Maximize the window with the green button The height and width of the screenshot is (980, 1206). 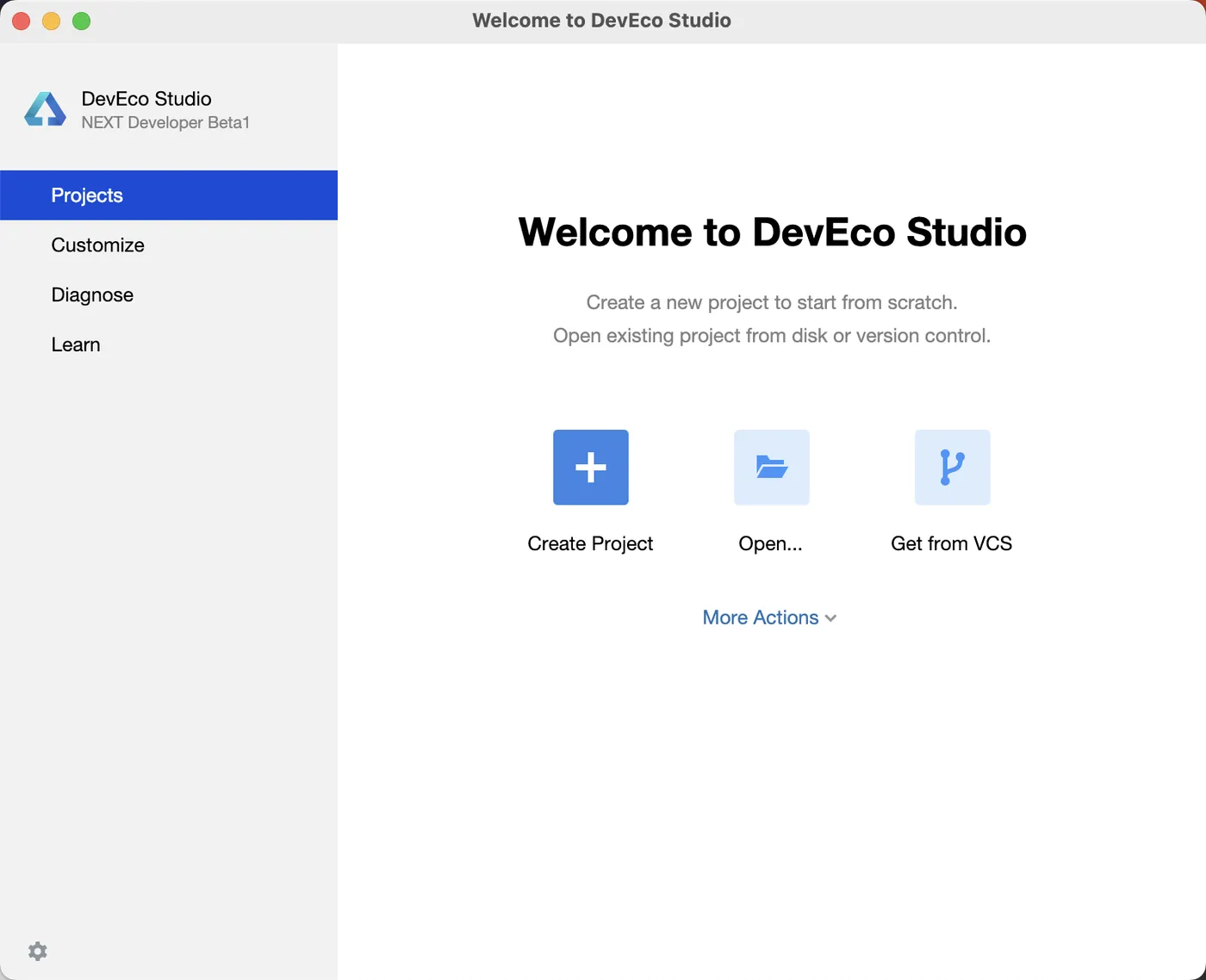pyautogui.click(x=82, y=21)
